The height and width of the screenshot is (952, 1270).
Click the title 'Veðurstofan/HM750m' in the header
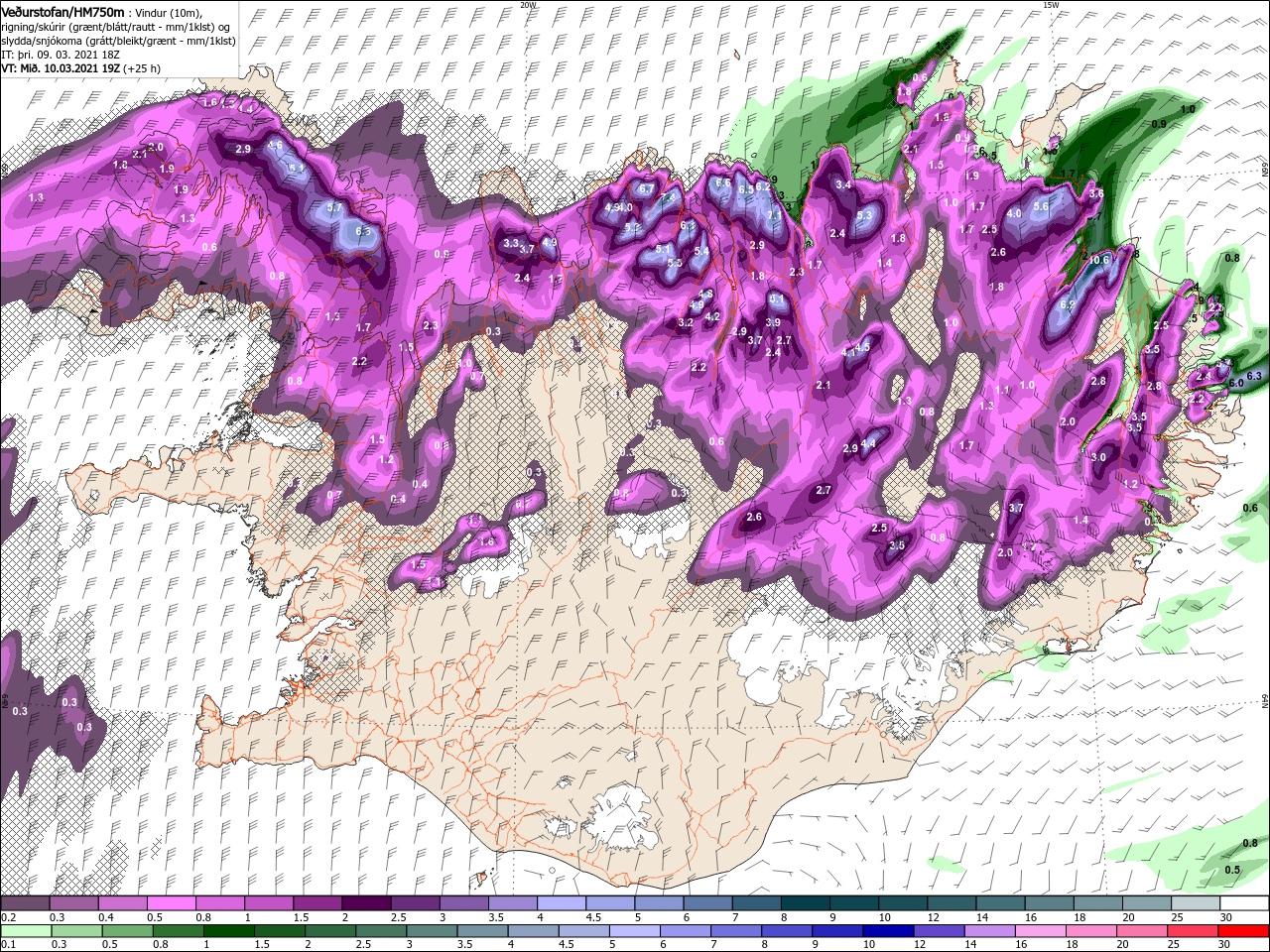click(x=63, y=11)
